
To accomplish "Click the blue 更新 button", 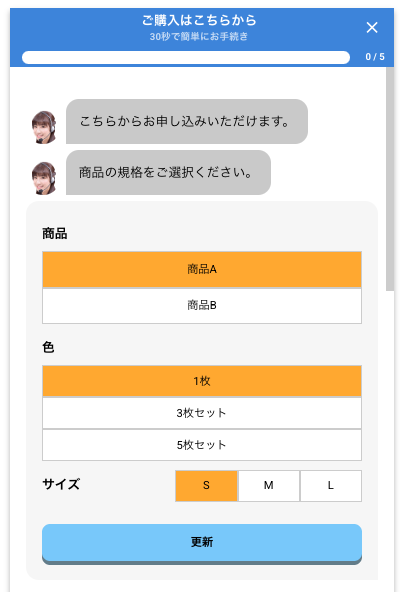I will tap(202, 543).
